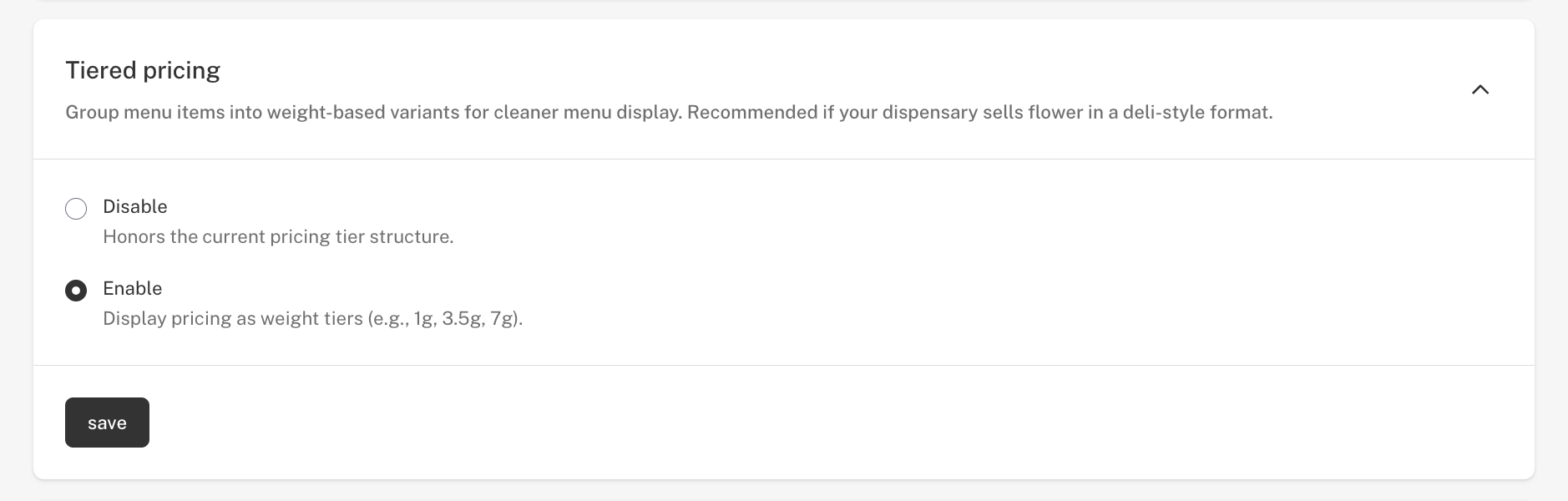
Task: Choose the weight tiers display option
Action: point(76,291)
